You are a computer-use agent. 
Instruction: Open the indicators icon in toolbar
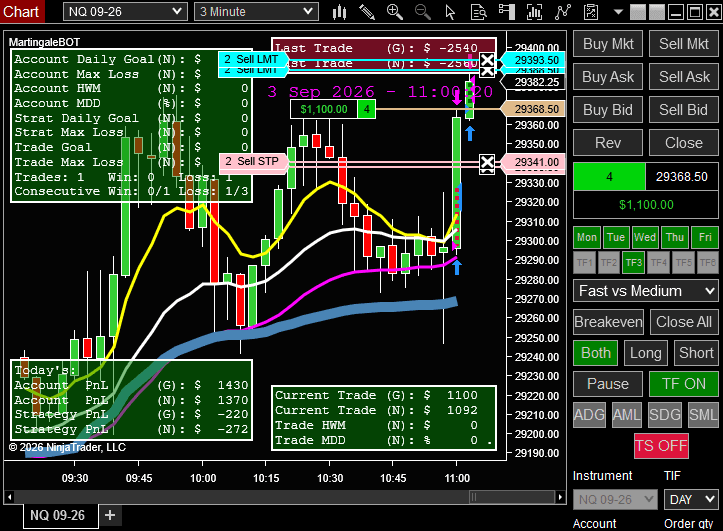pos(534,12)
